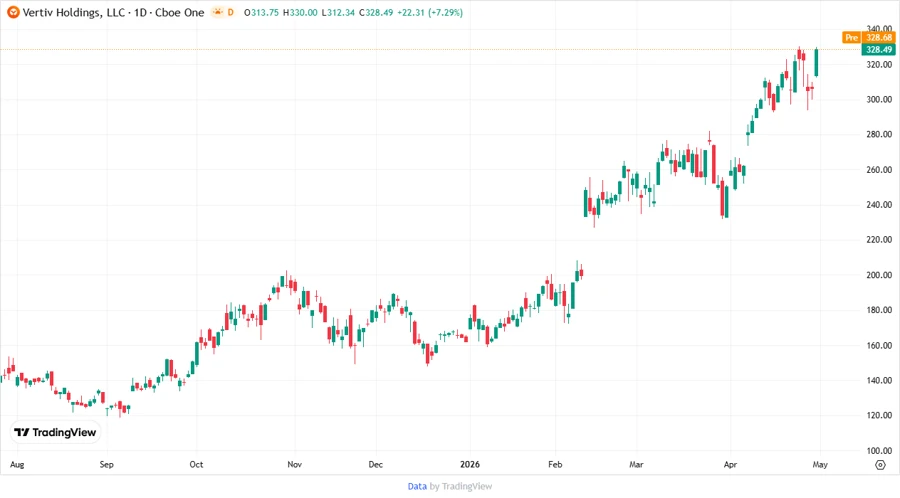Click the 120.00 price axis label
The width and height of the screenshot is (900, 498).
(x=879, y=415)
